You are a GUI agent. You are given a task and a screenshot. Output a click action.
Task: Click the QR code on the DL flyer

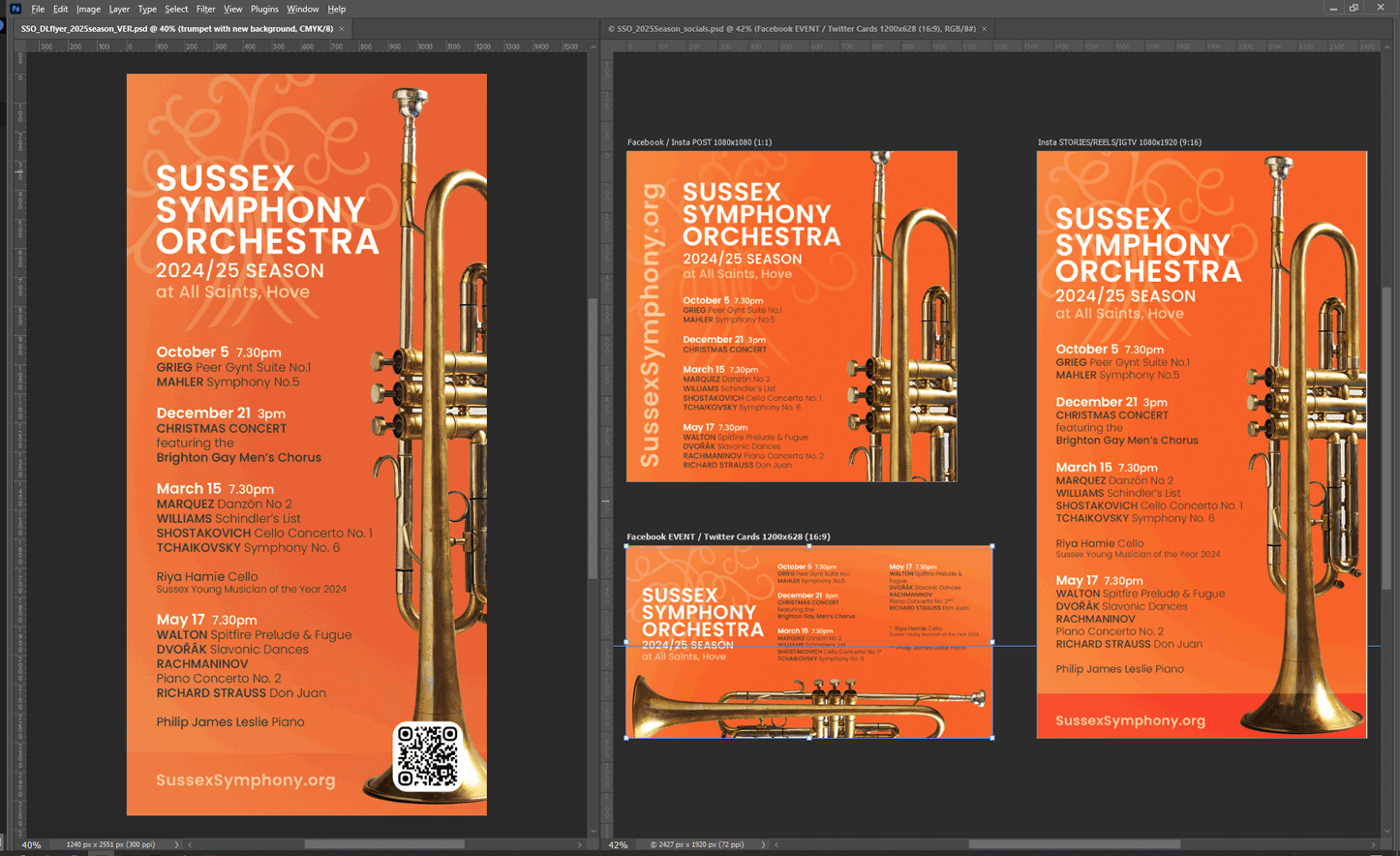tap(427, 756)
